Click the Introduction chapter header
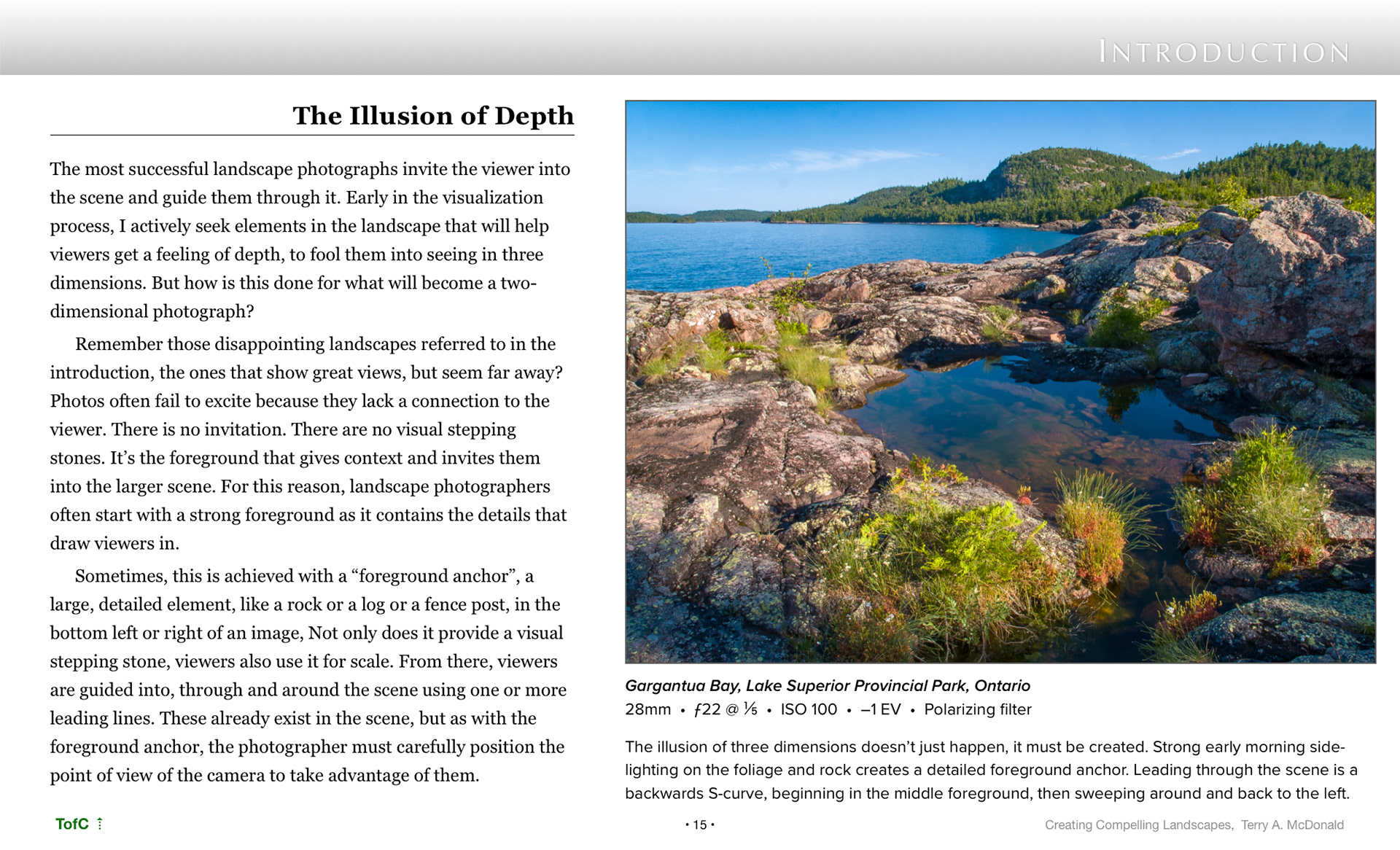This screenshot has height=850, width=1400. (x=1224, y=52)
